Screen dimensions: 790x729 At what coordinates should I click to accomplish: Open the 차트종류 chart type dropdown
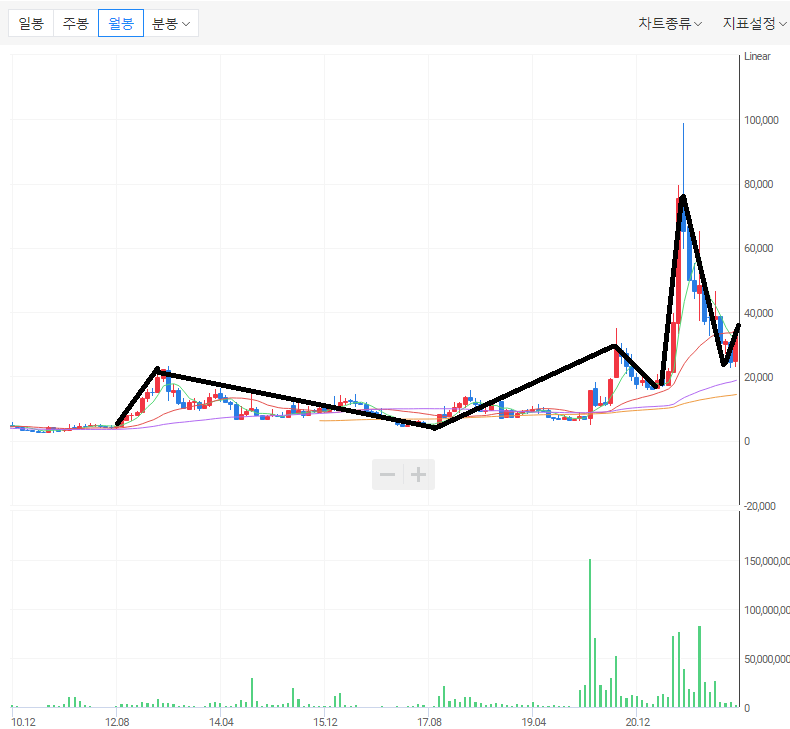point(670,23)
